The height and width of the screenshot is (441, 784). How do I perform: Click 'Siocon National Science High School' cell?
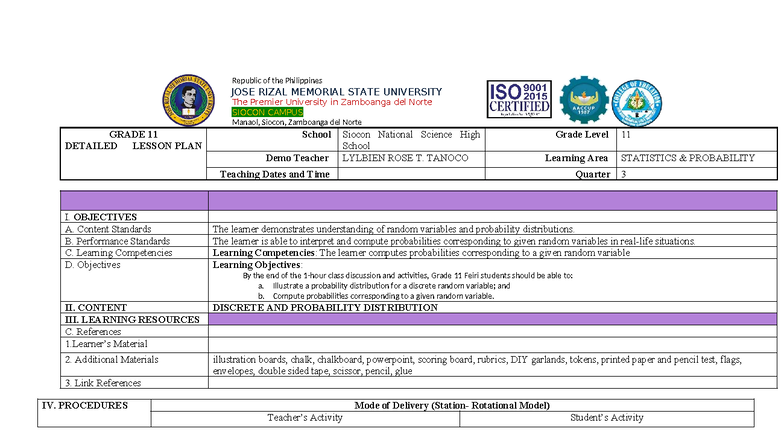411,140
